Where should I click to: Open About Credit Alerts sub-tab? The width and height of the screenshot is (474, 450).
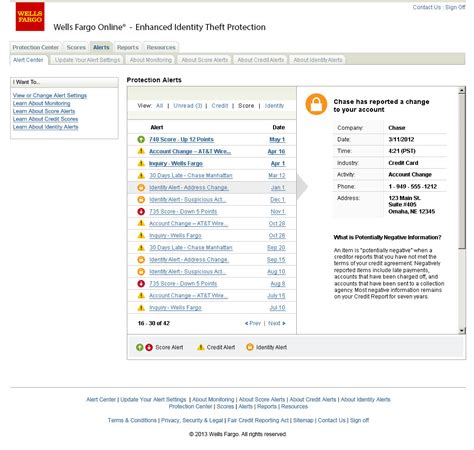[261, 60]
